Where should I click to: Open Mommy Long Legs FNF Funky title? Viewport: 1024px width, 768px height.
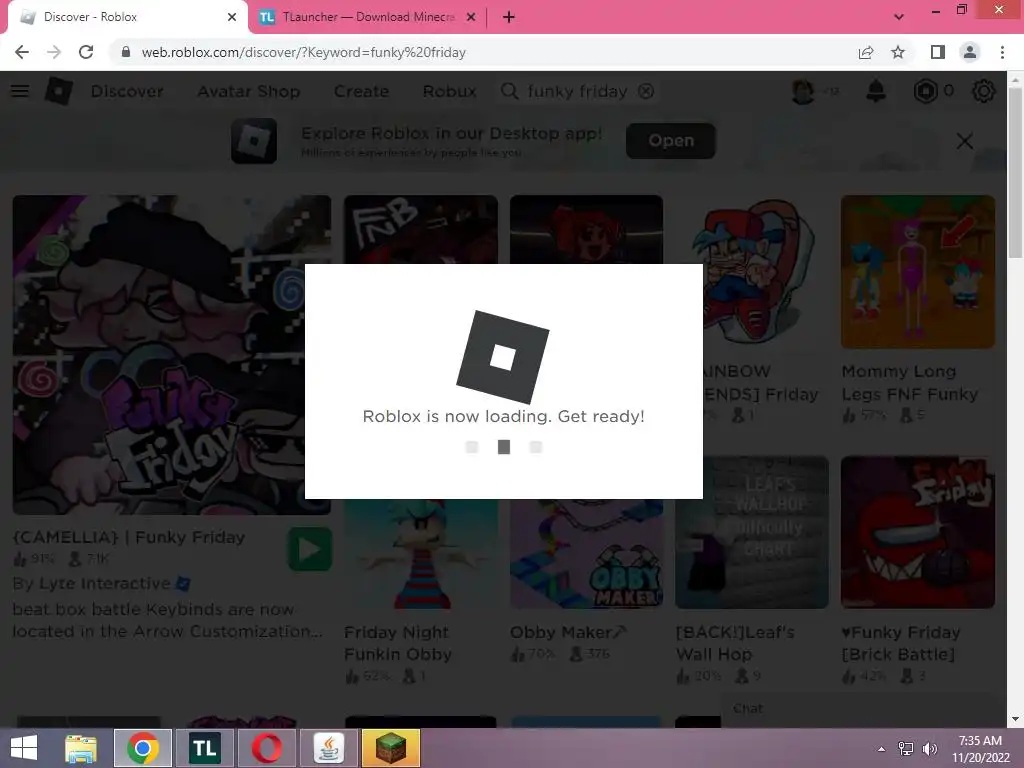pyautogui.click(x=910, y=383)
